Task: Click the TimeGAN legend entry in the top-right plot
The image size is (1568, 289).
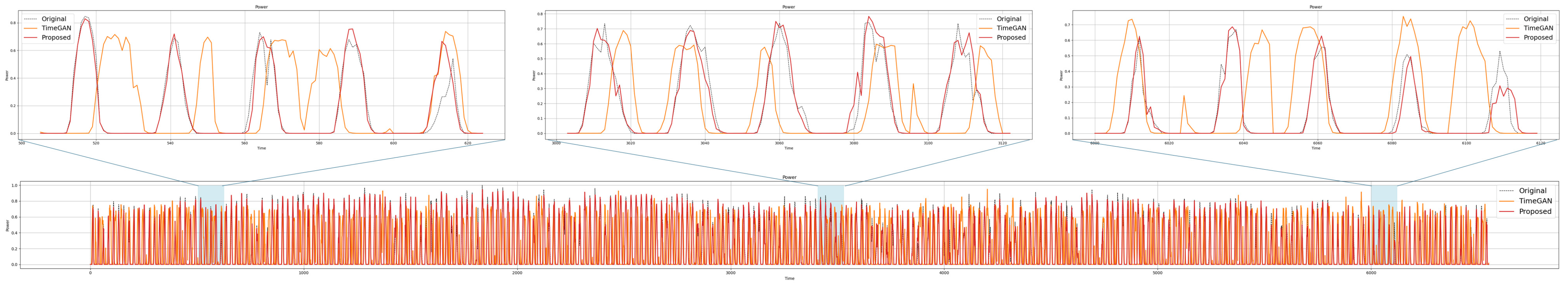Action: (1538, 28)
